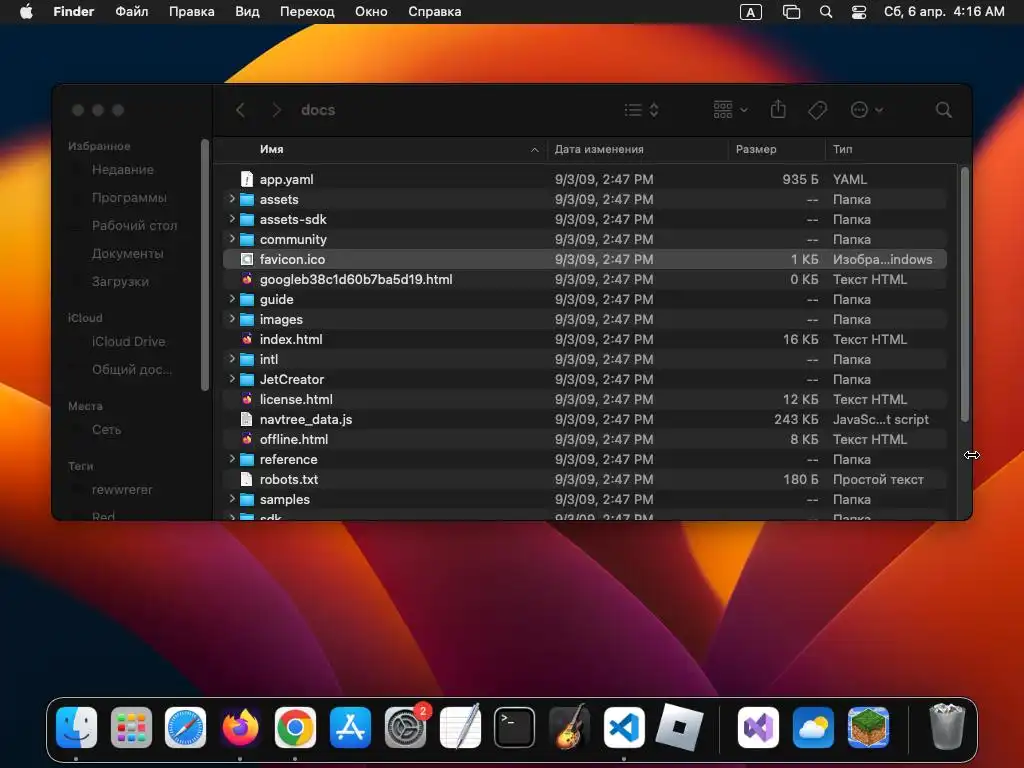This screenshot has width=1024, height=768.
Task: Open iCloud Drive in the sidebar
Action: pos(128,342)
